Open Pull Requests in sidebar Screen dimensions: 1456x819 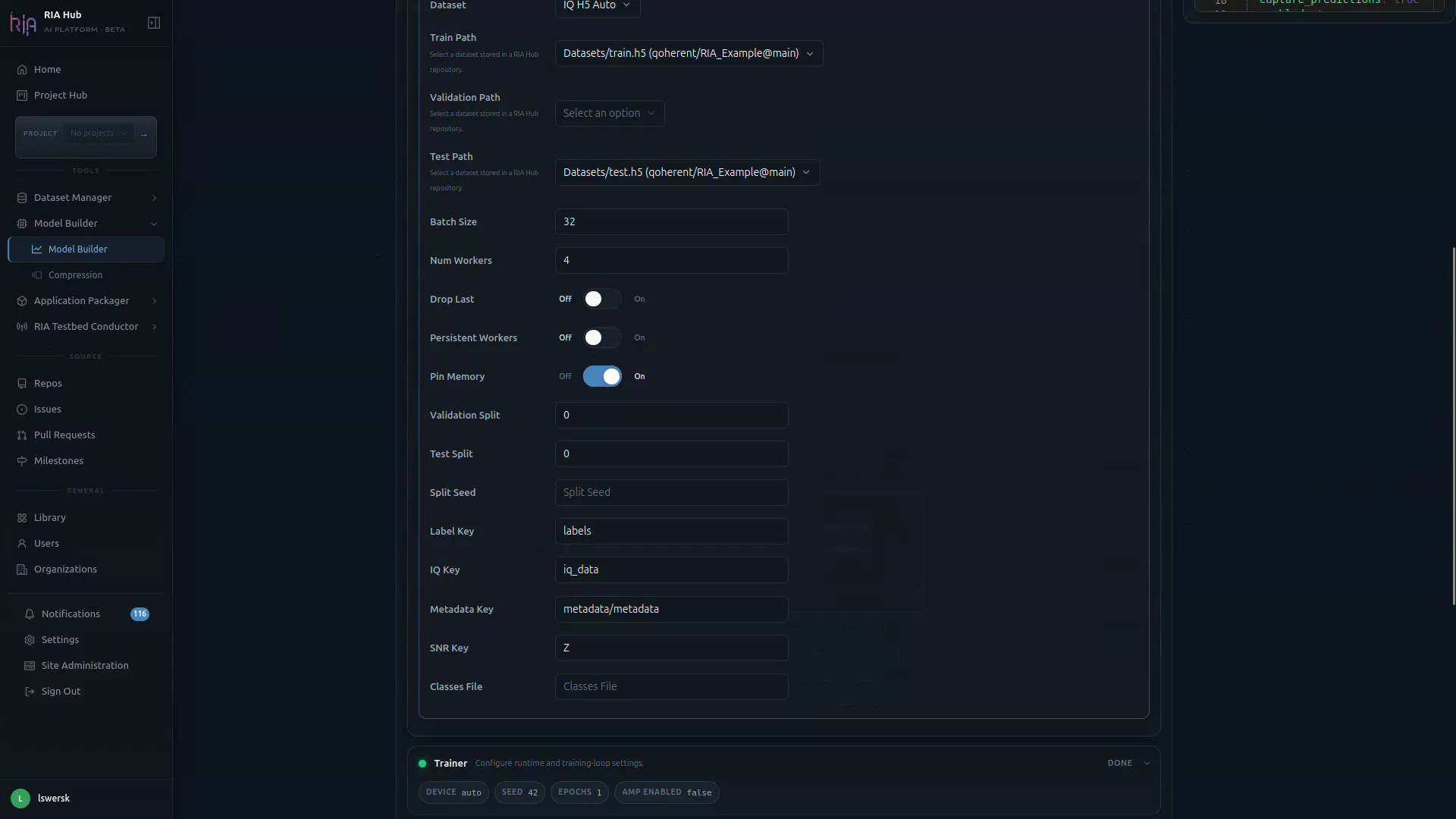coord(86,435)
